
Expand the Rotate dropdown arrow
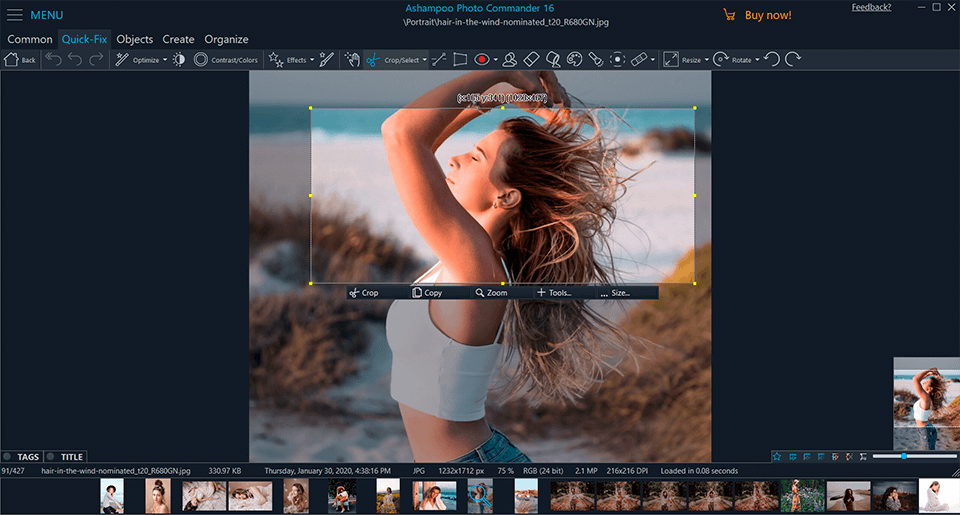point(757,60)
